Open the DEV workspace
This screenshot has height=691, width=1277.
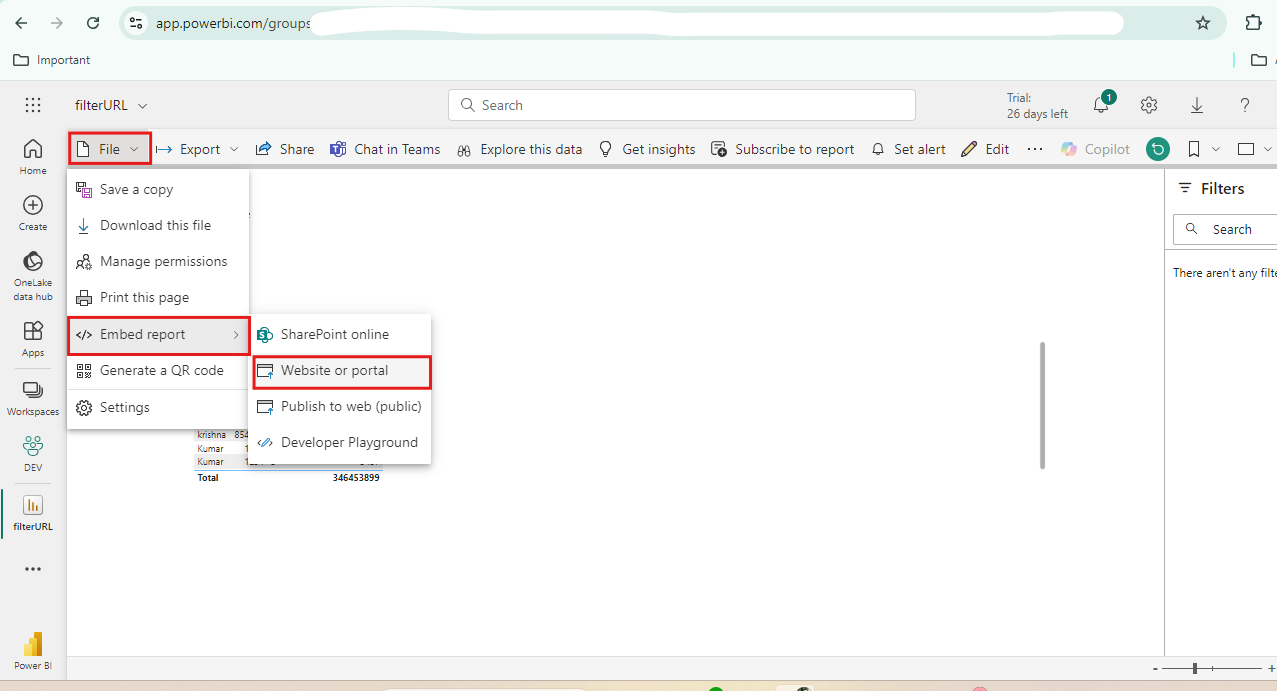33,453
